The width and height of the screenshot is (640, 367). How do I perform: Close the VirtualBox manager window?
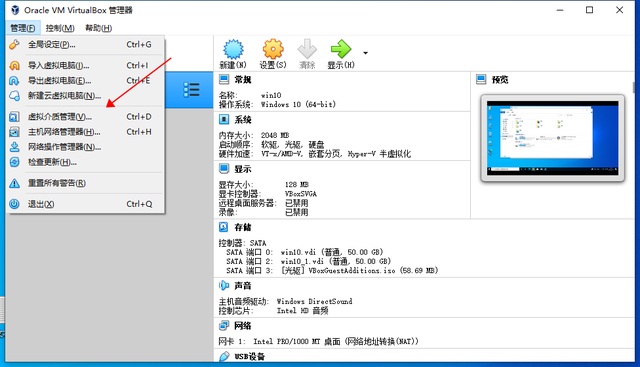point(619,10)
